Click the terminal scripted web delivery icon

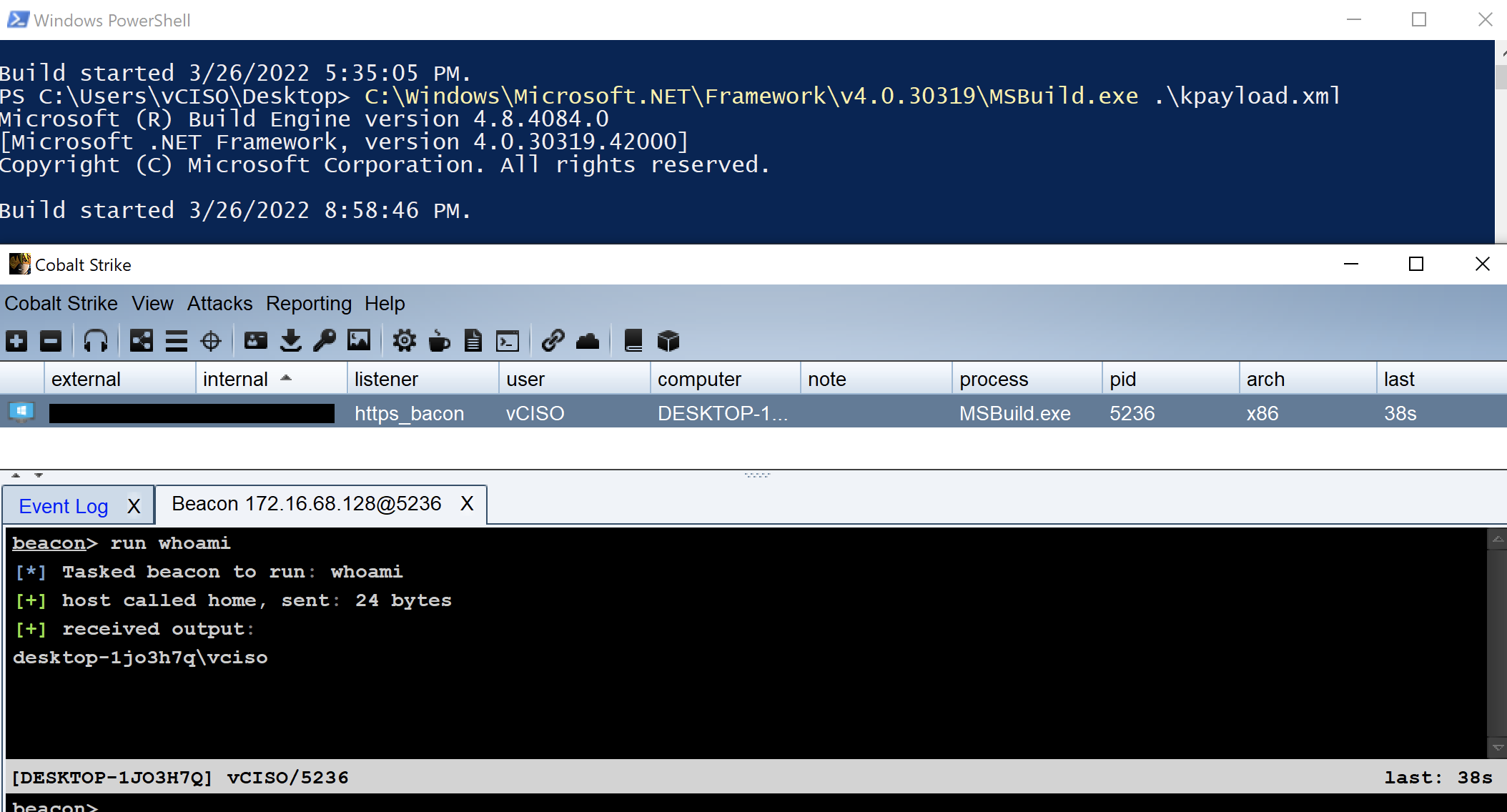[x=508, y=341]
